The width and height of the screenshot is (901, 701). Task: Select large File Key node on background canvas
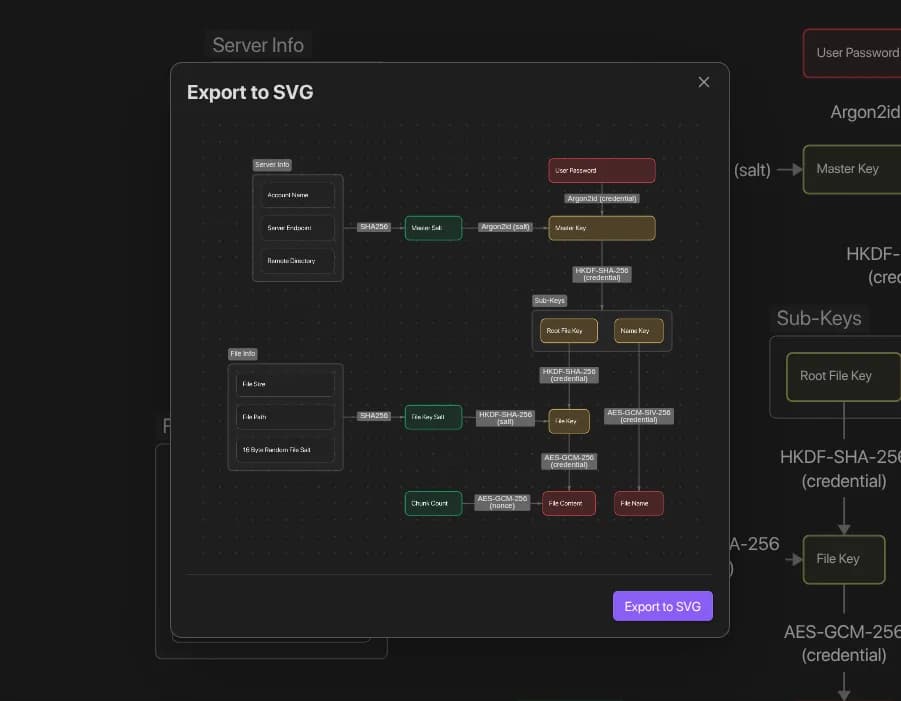[844, 559]
